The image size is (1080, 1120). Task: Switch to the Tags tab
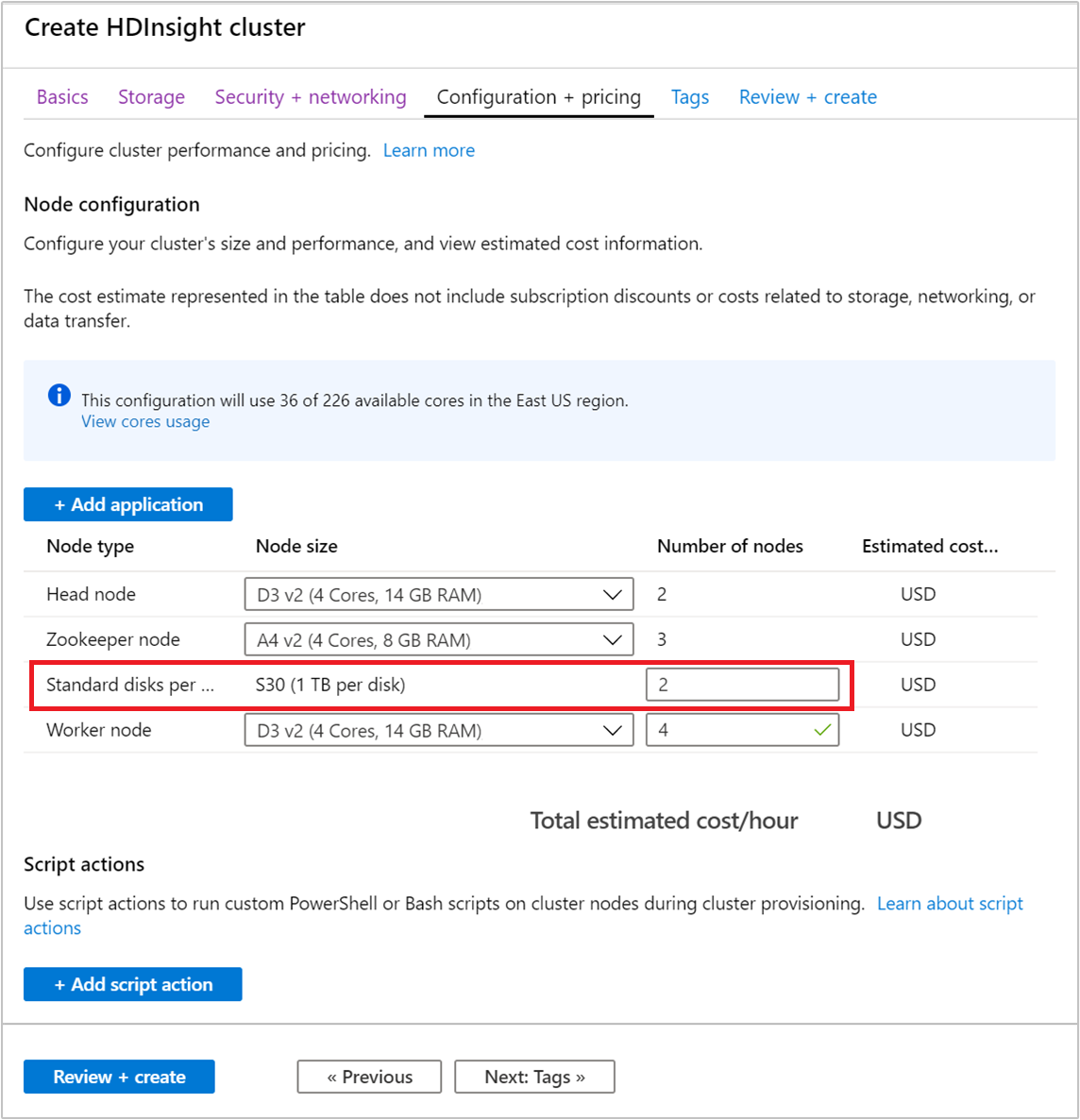point(690,97)
